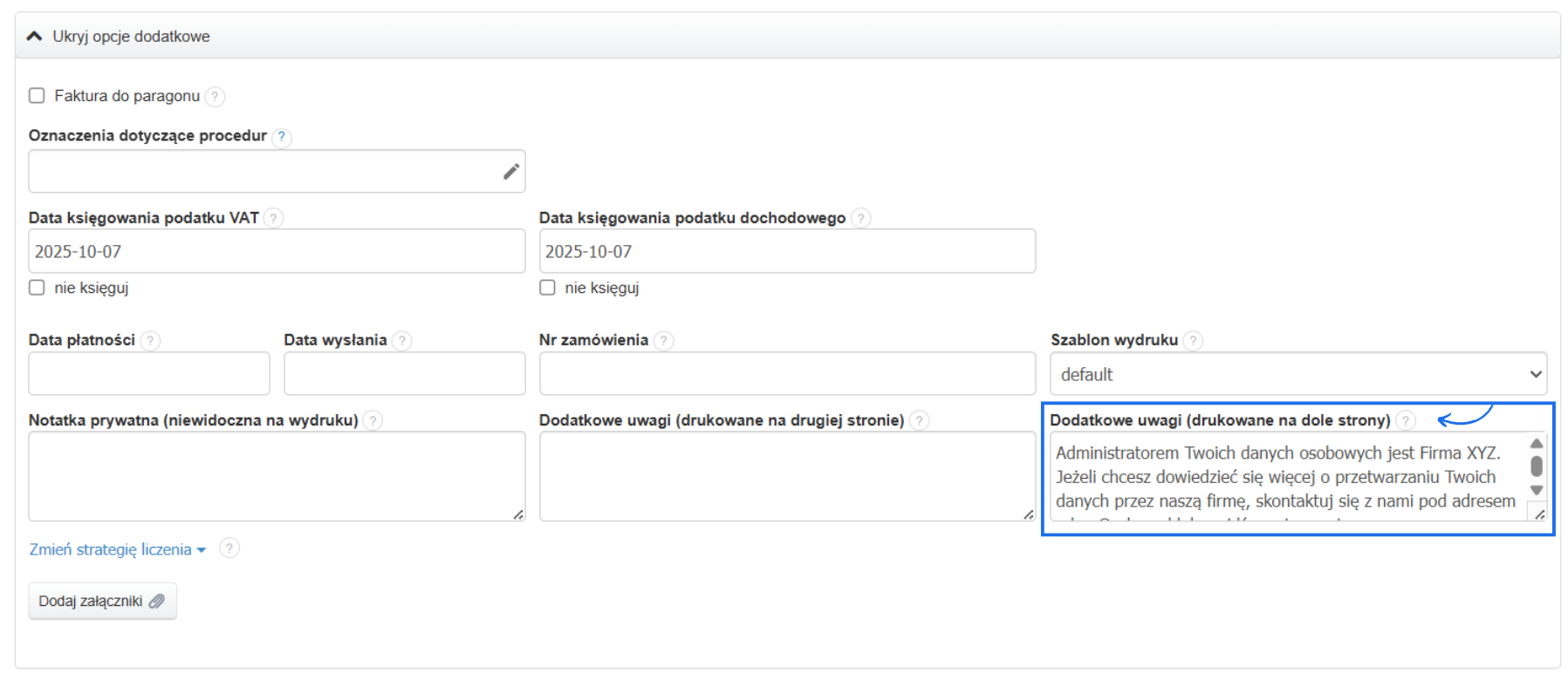Click the scrollbar in bottom-of-page remarks box
The image size is (1568, 681).
1537,466
